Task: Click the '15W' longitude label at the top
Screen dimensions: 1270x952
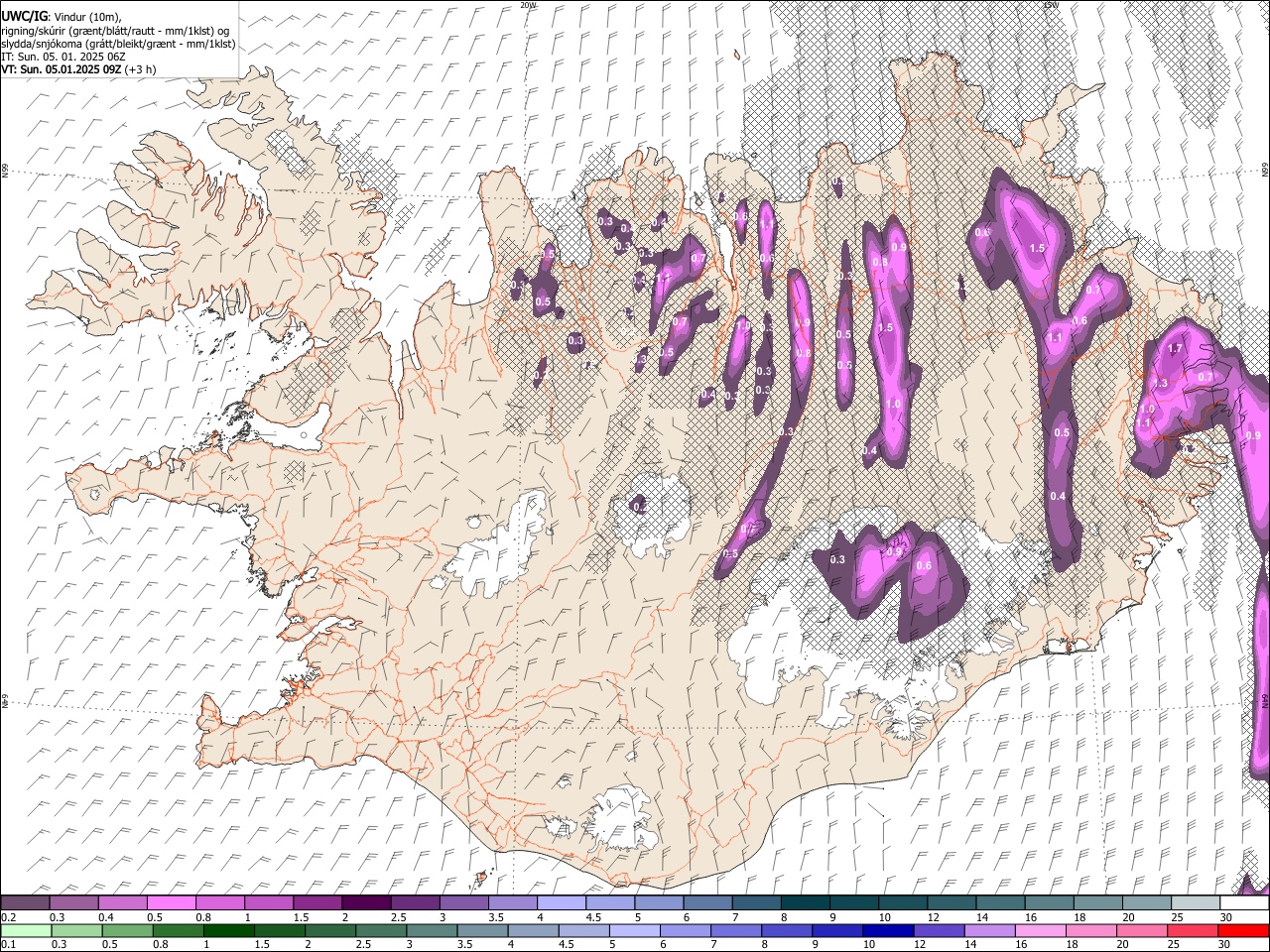Action: (x=1051, y=5)
